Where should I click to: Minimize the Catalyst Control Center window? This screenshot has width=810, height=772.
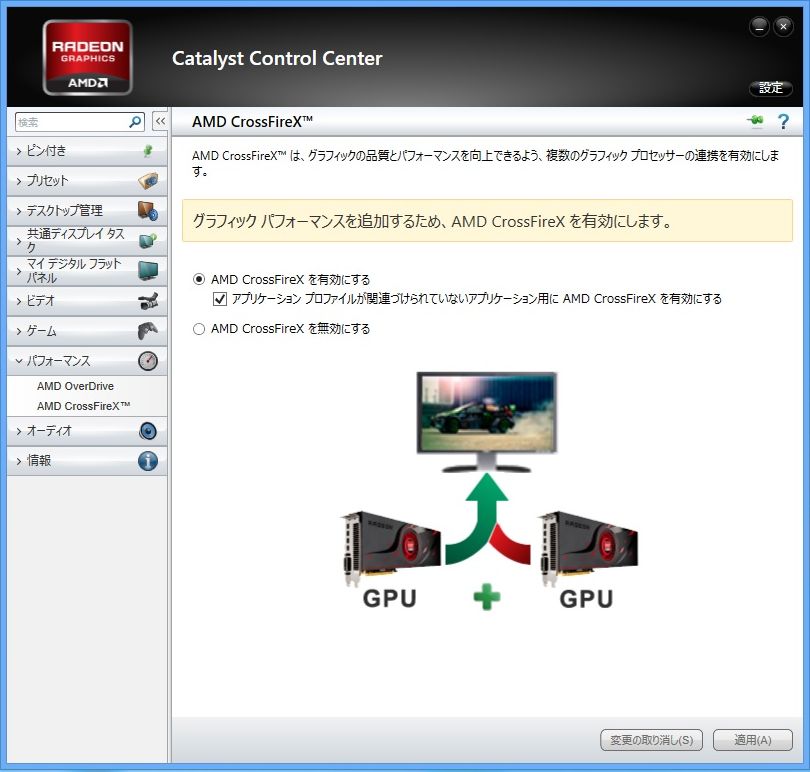coord(759,26)
